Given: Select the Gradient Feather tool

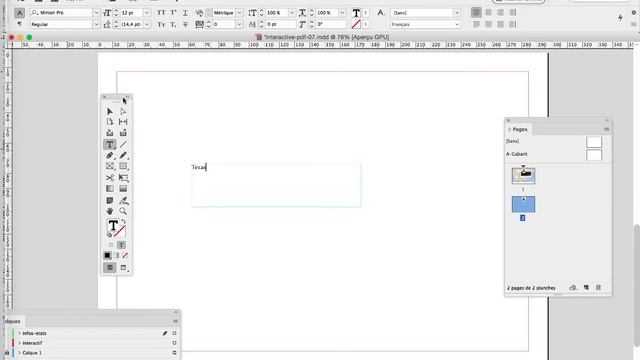Looking at the screenshot, I should pos(123,189).
